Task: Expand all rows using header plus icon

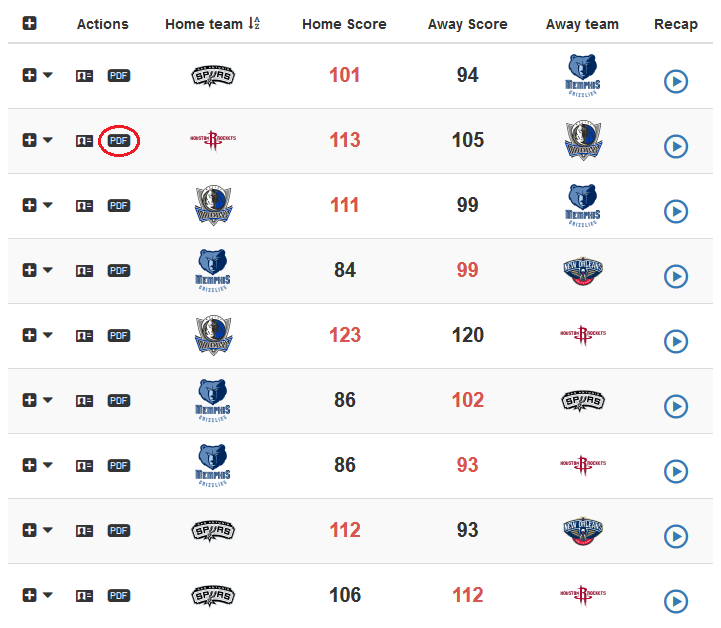Action: coord(30,24)
